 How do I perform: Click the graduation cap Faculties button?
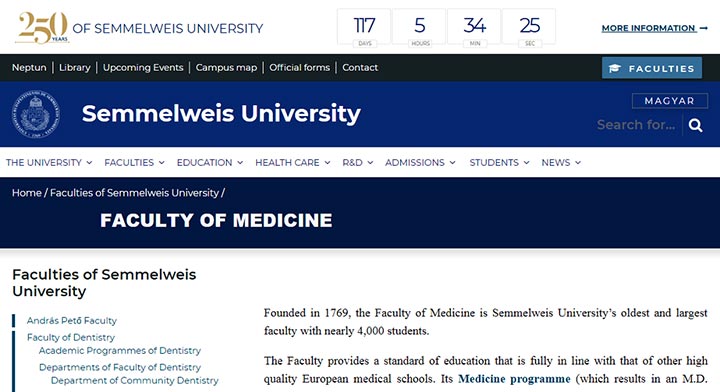(x=652, y=68)
